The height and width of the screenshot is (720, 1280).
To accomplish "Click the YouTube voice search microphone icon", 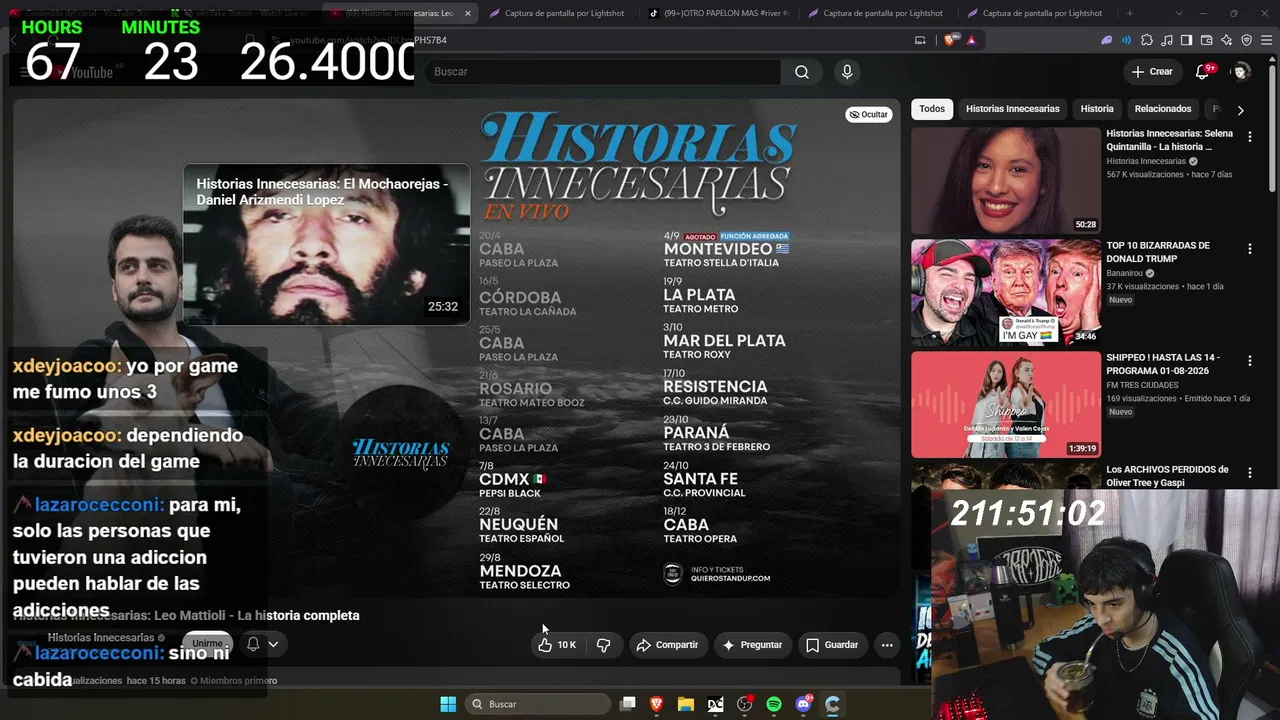I will pyautogui.click(x=847, y=72).
